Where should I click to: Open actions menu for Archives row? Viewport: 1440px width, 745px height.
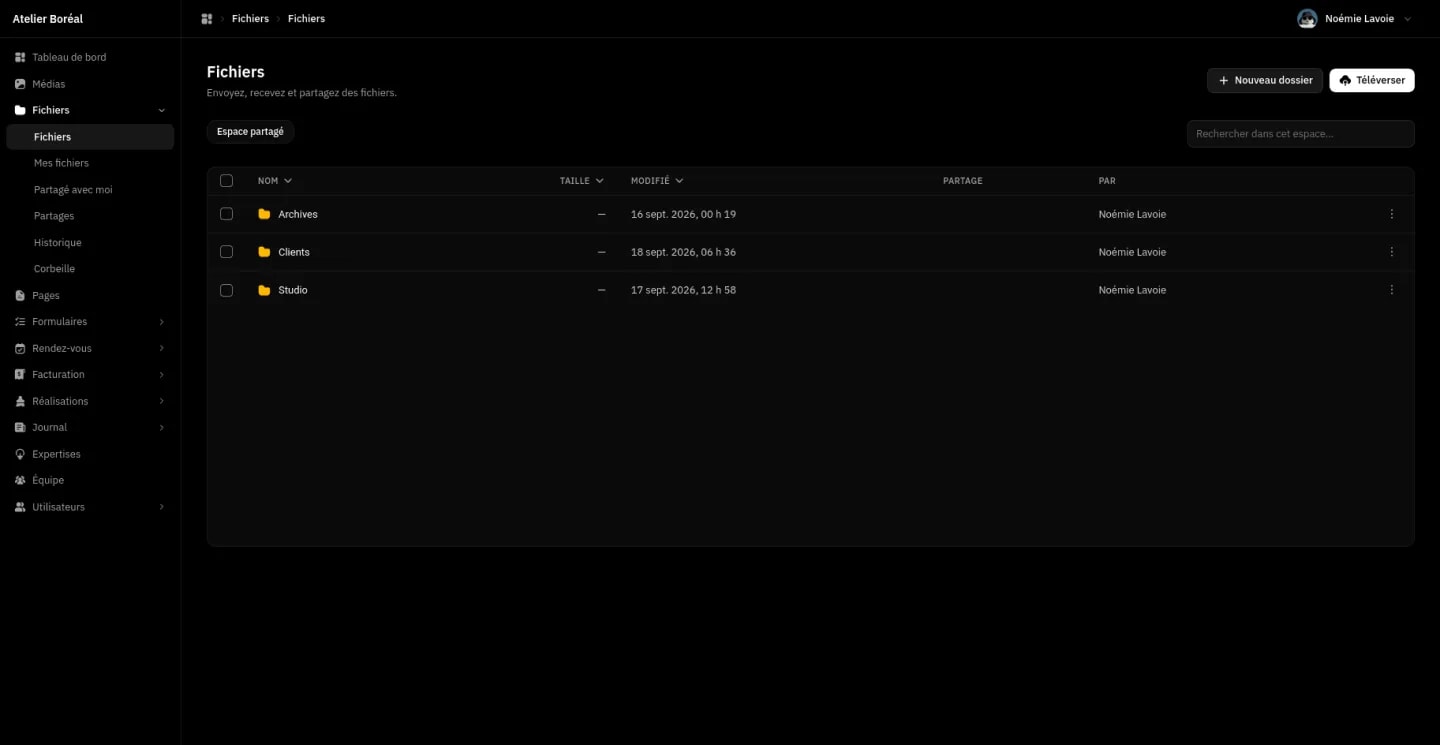point(1392,214)
